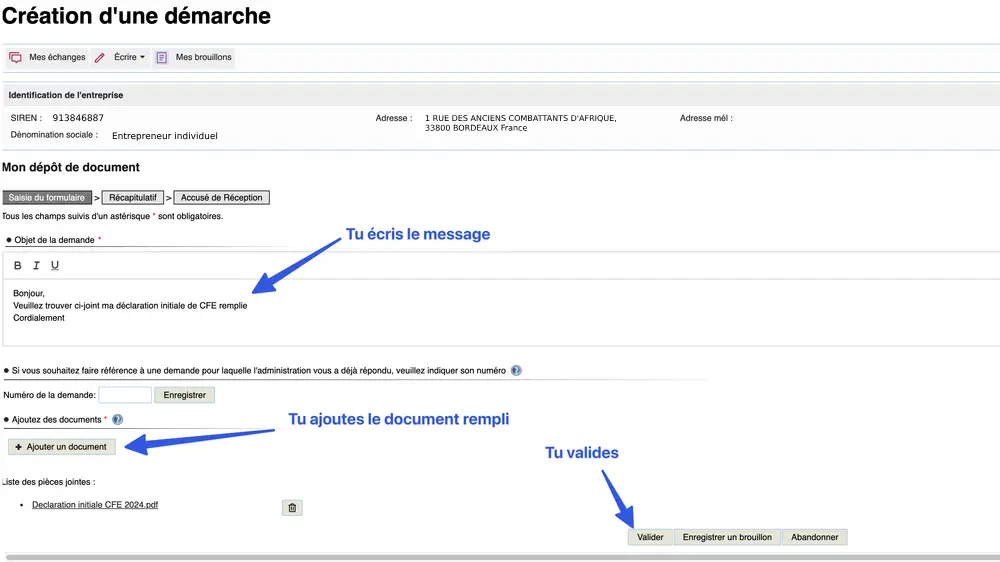Viewport: 1000px width, 562px height.
Task: Select the Saisie du formulaire step
Action: point(47,198)
